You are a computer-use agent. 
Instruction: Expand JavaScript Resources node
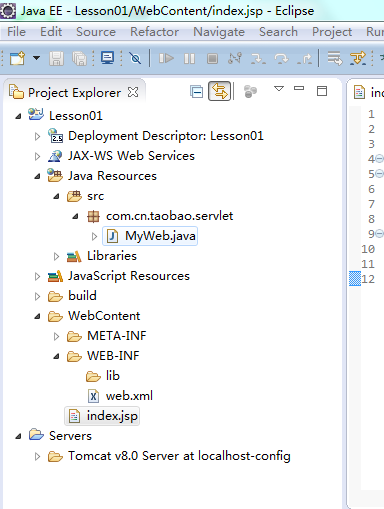point(37,276)
